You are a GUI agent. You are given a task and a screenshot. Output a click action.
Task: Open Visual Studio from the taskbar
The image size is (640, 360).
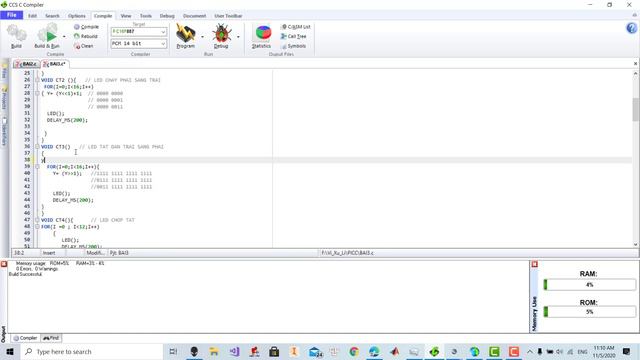(x=234, y=351)
